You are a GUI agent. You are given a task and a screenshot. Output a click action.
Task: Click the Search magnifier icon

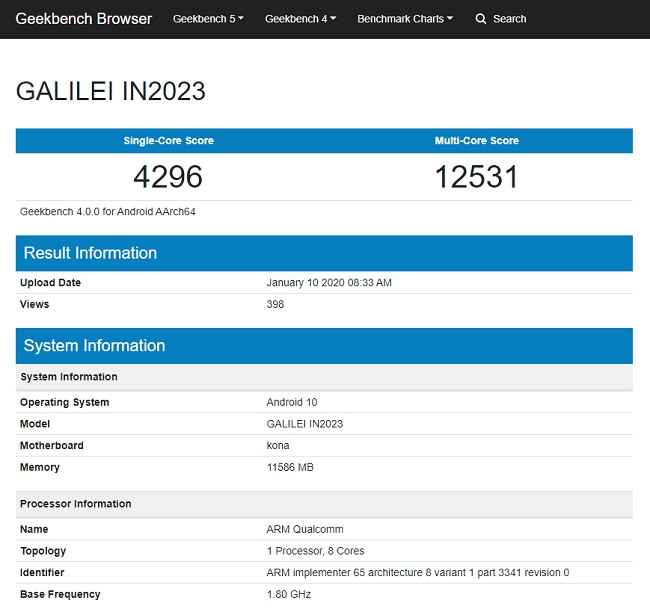coord(481,19)
